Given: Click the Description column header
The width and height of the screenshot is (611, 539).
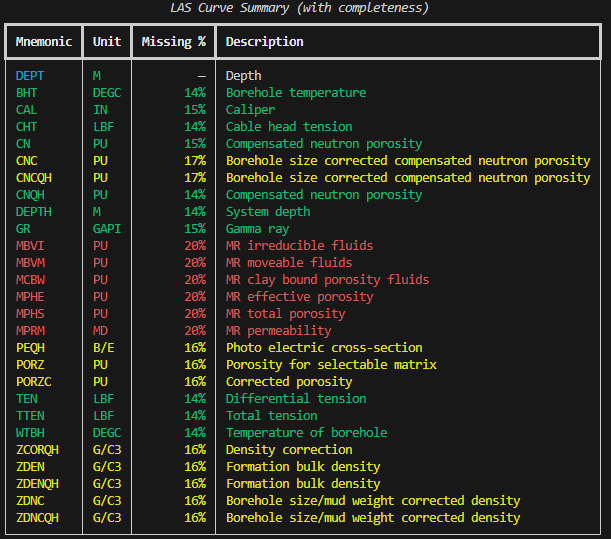Looking at the screenshot, I should [265, 42].
